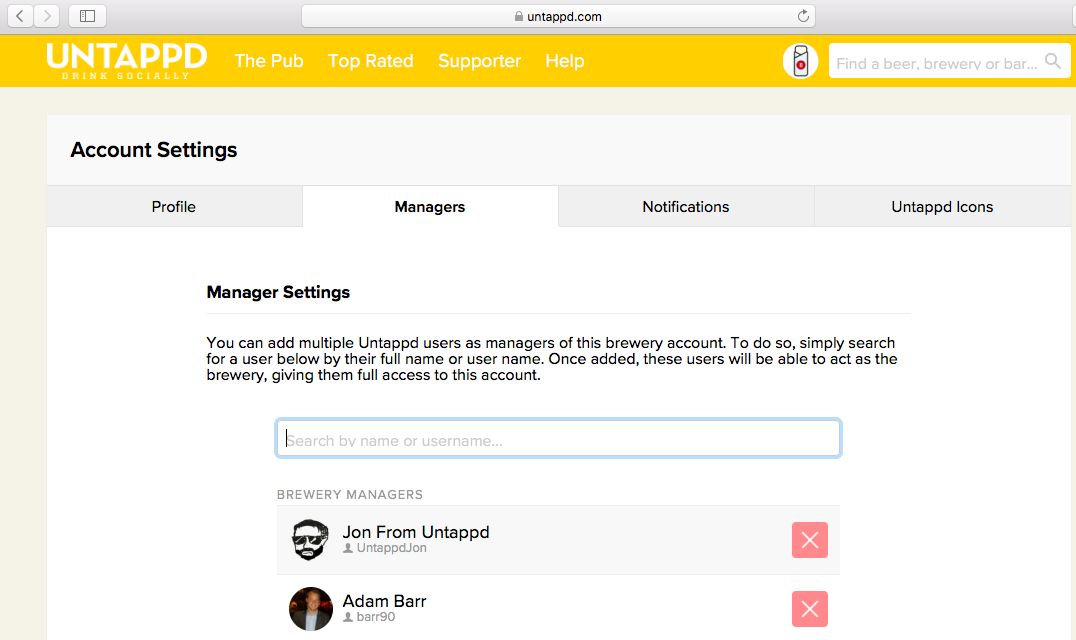Remove Jon From Untappd as manager

[810, 540]
